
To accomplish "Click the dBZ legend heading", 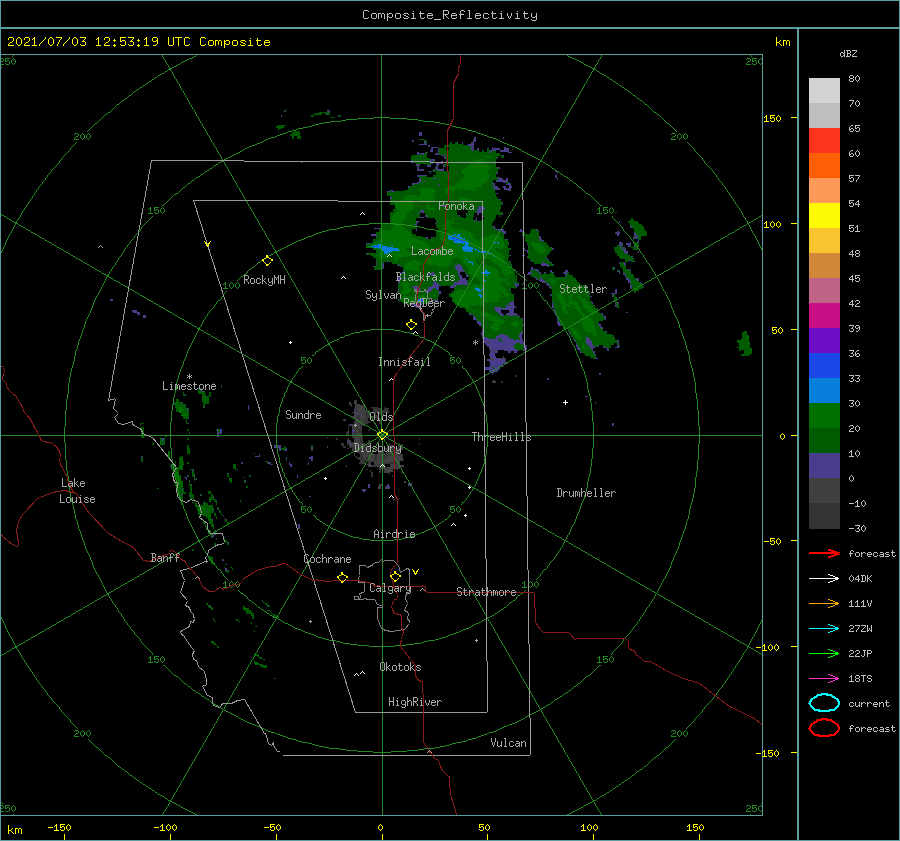I will [848, 53].
